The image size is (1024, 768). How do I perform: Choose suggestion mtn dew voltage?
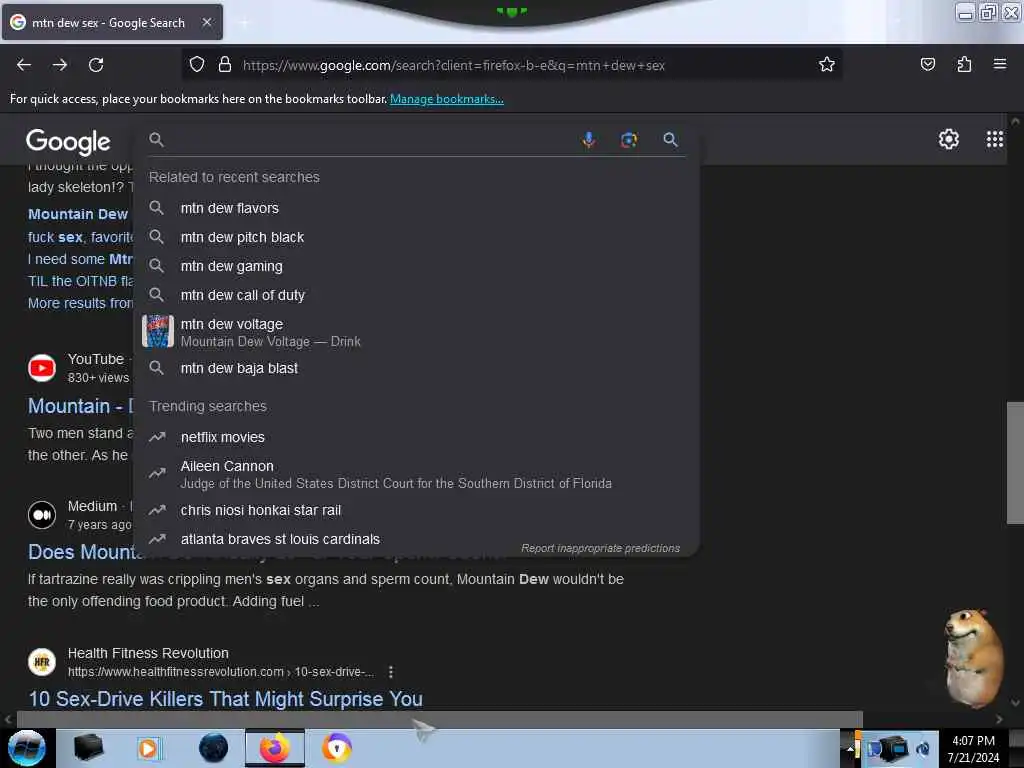(x=417, y=332)
